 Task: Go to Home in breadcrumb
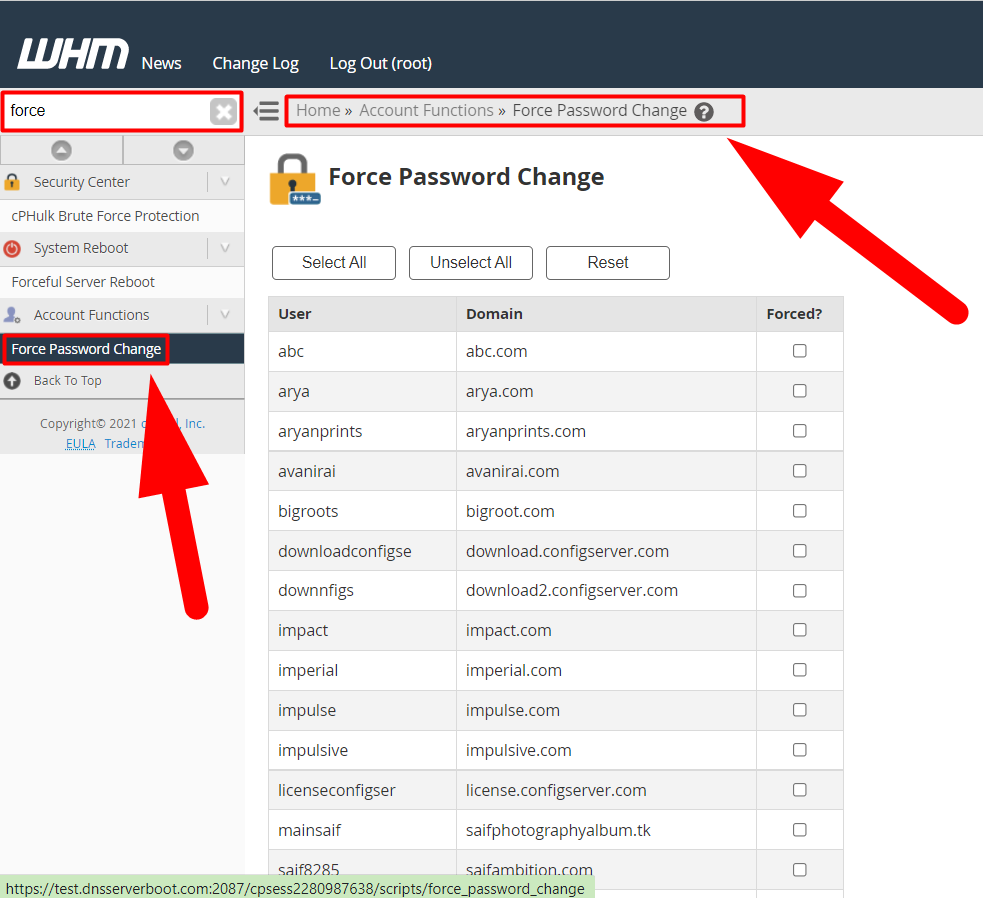318,111
